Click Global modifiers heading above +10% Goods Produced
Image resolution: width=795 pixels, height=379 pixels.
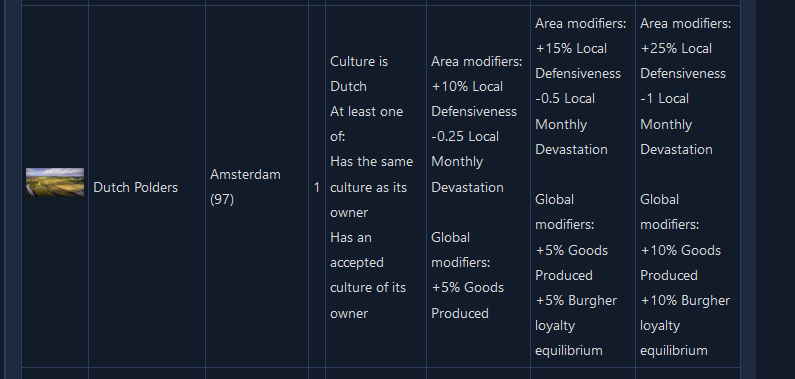coord(669,212)
